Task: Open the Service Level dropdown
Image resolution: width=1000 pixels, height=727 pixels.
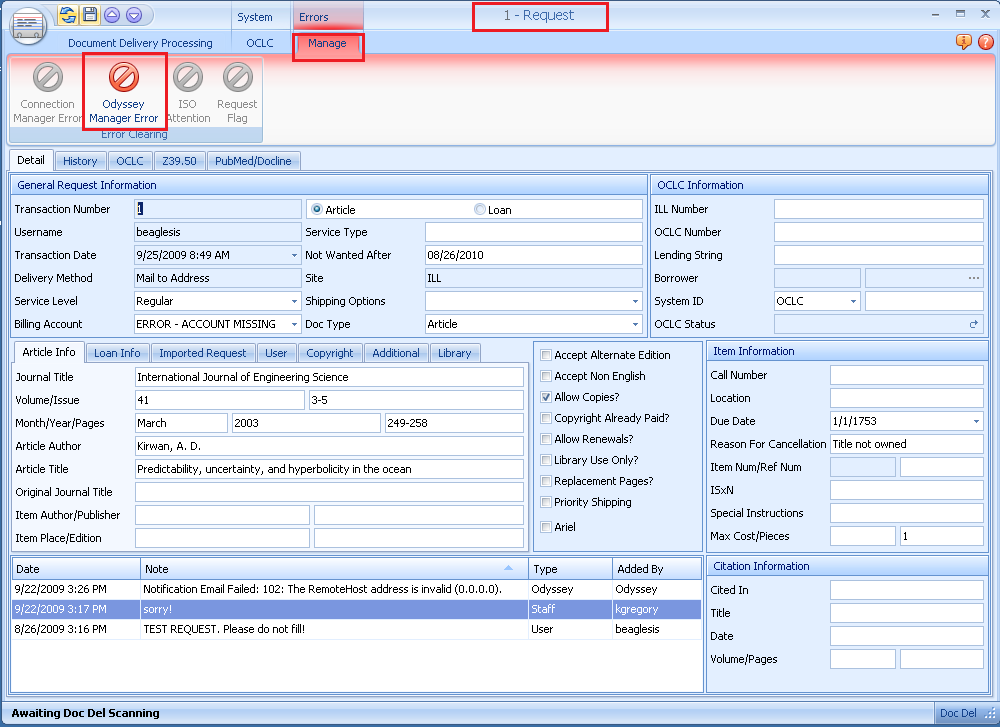Action: pos(294,301)
